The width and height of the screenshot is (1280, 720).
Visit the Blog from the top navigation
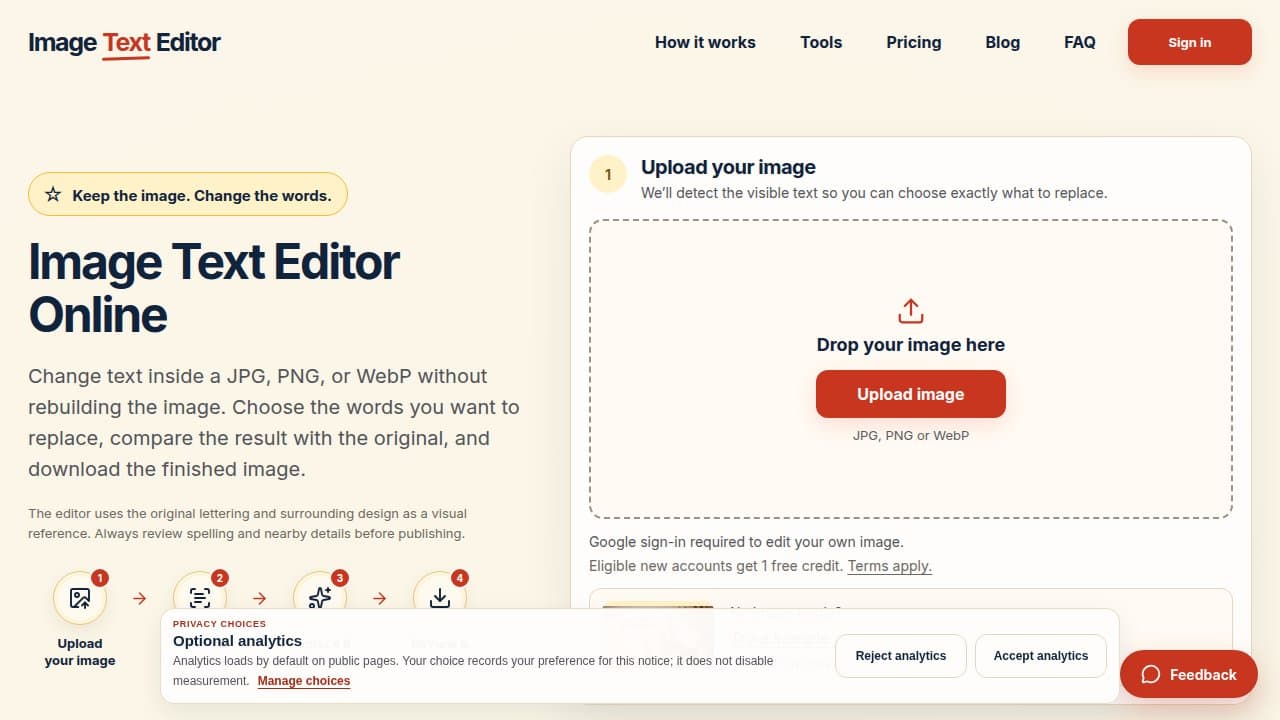[x=1003, y=42]
